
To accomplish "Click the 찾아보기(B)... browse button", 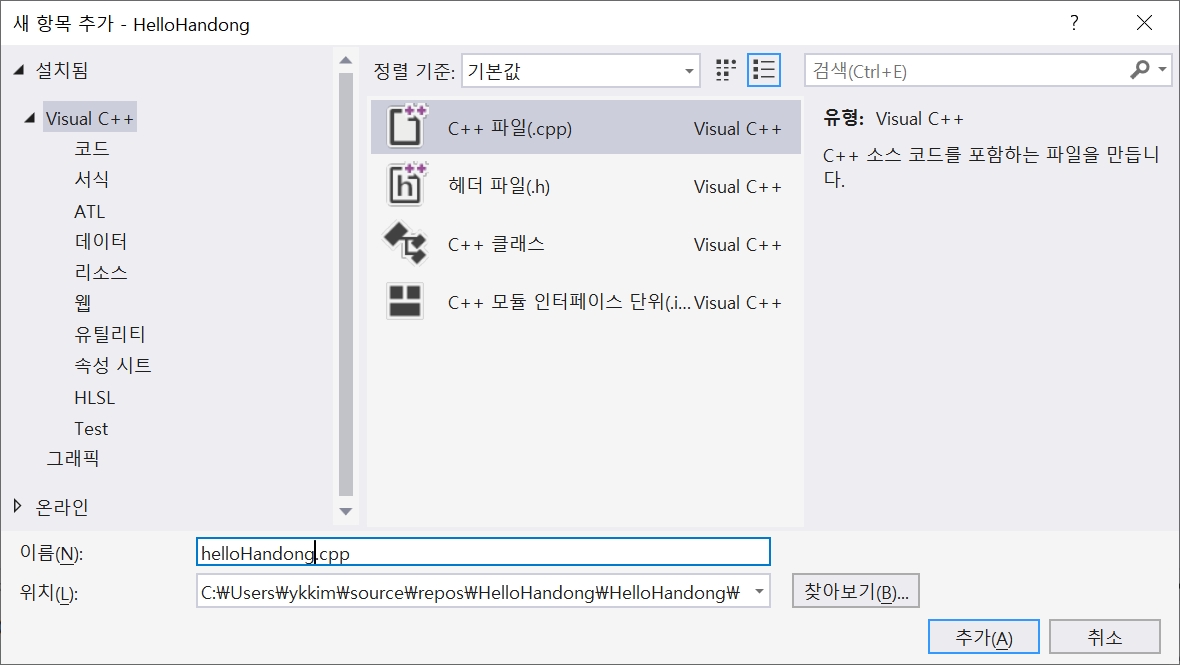I will coord(856,591).
